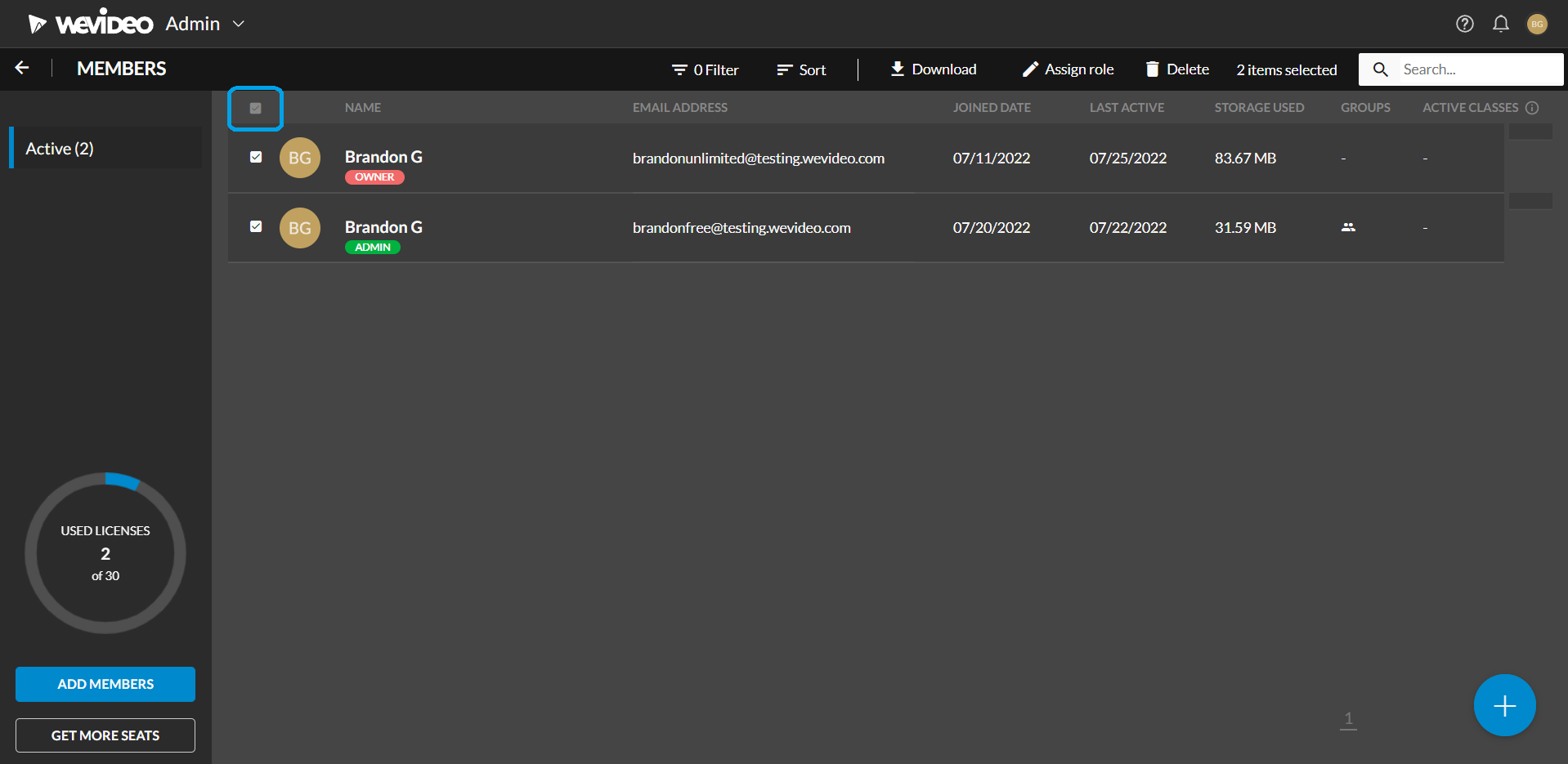Click the admin Brandon G avatar

pos(300,228)
